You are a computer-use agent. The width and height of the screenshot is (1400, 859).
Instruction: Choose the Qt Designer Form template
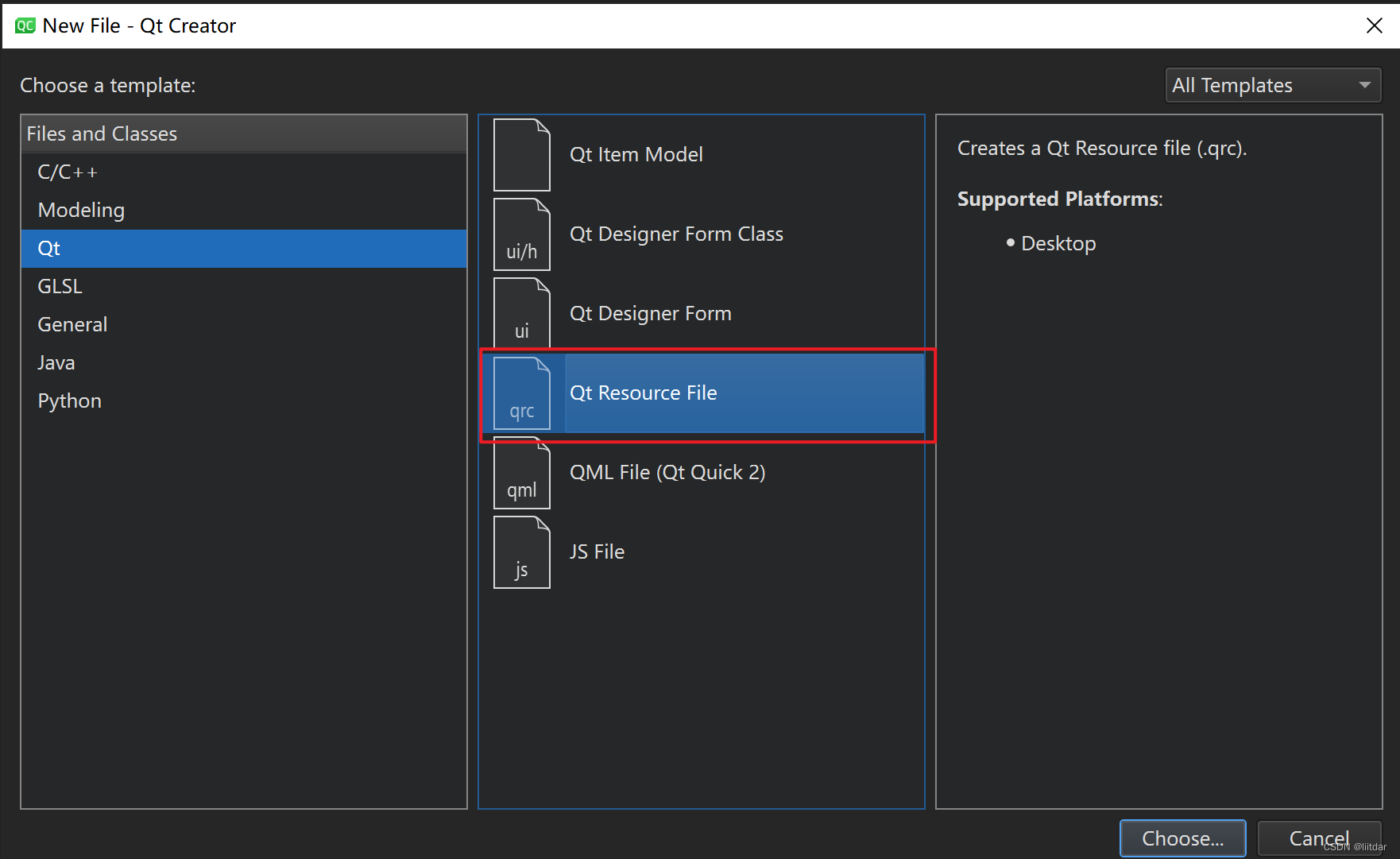coord(702,314)
